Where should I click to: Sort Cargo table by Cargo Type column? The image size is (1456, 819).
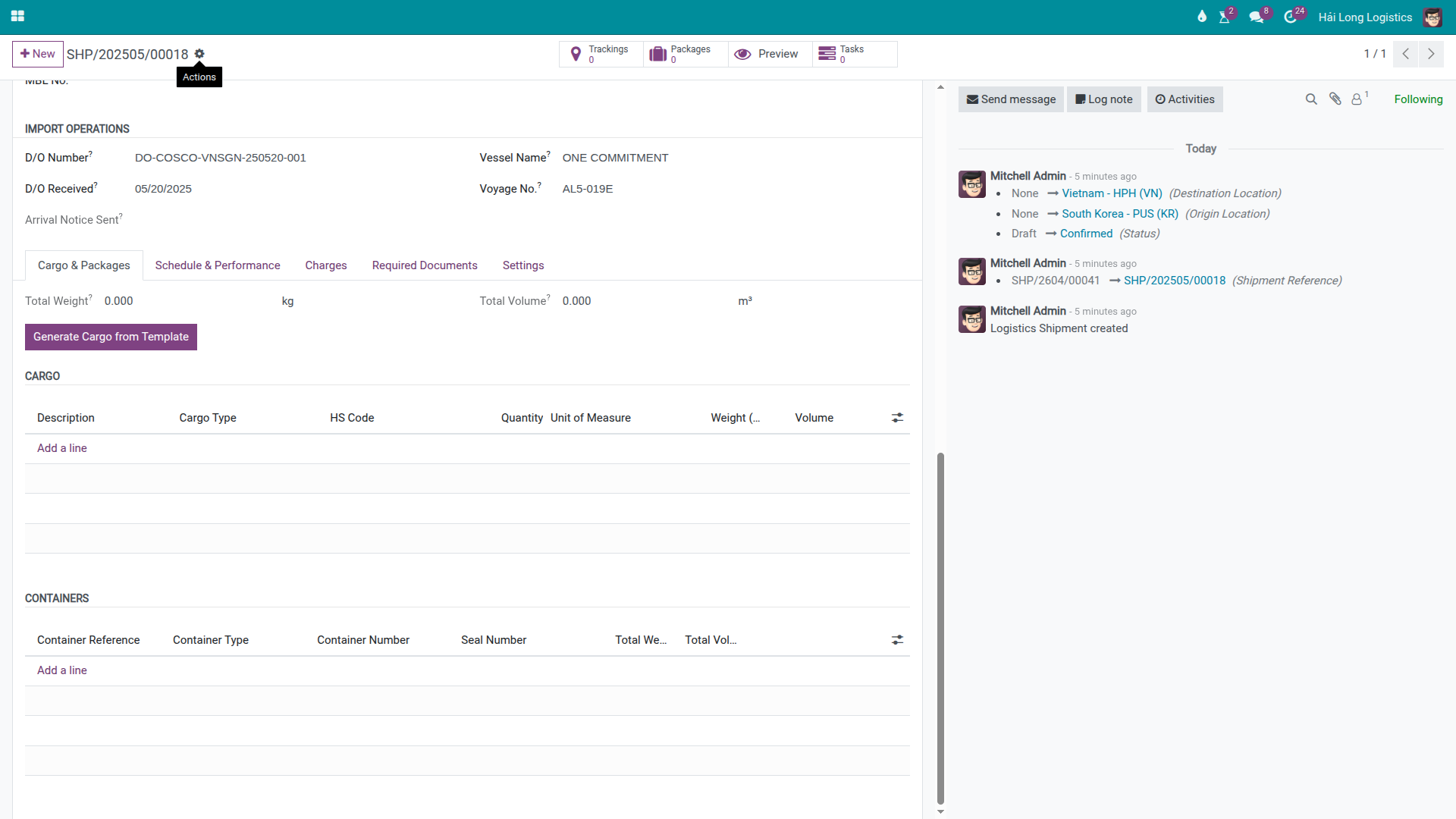pos(208,418)
